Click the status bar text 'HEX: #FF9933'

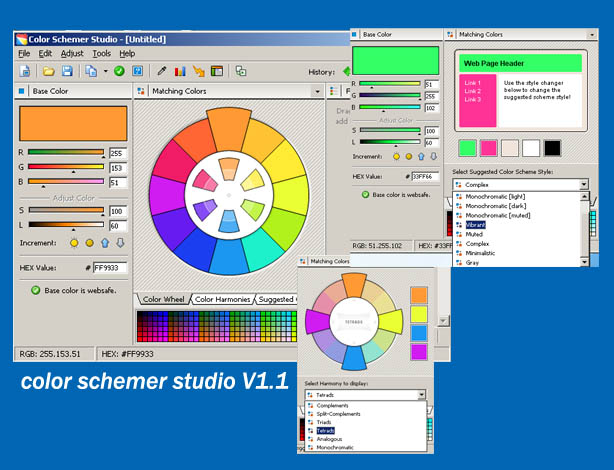click(127, 354)
